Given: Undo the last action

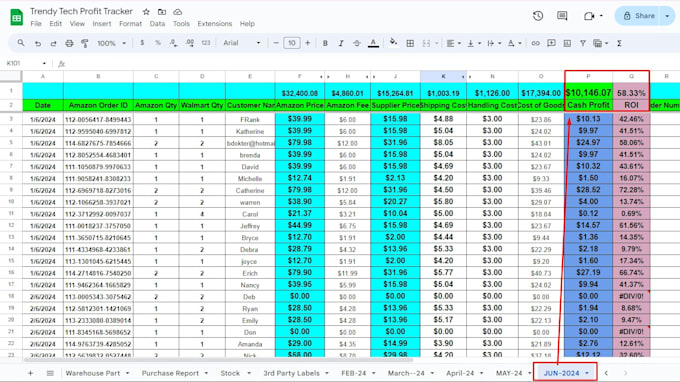Looking at the screenshot, I should point(38,43).
